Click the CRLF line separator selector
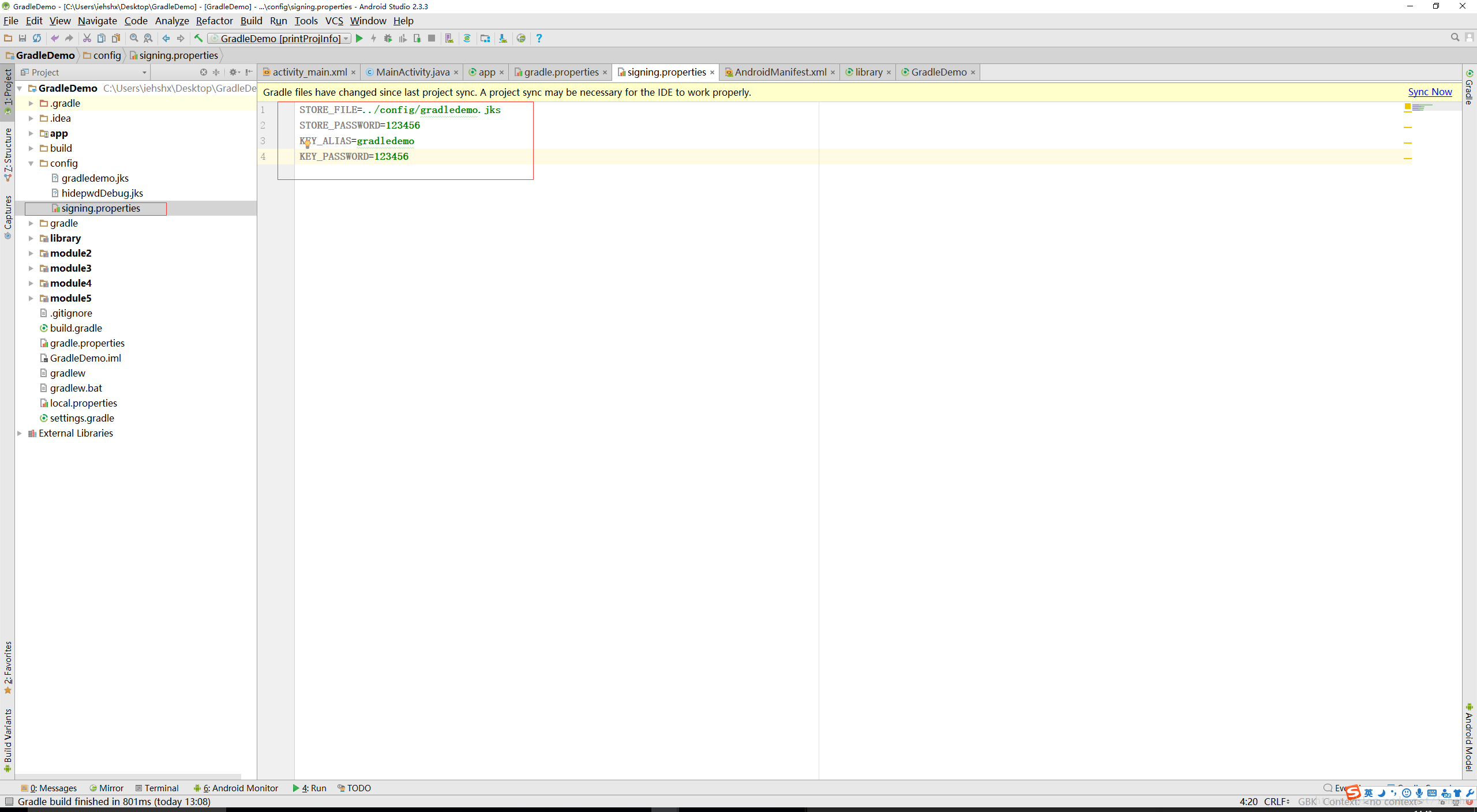 point(1277,802)
